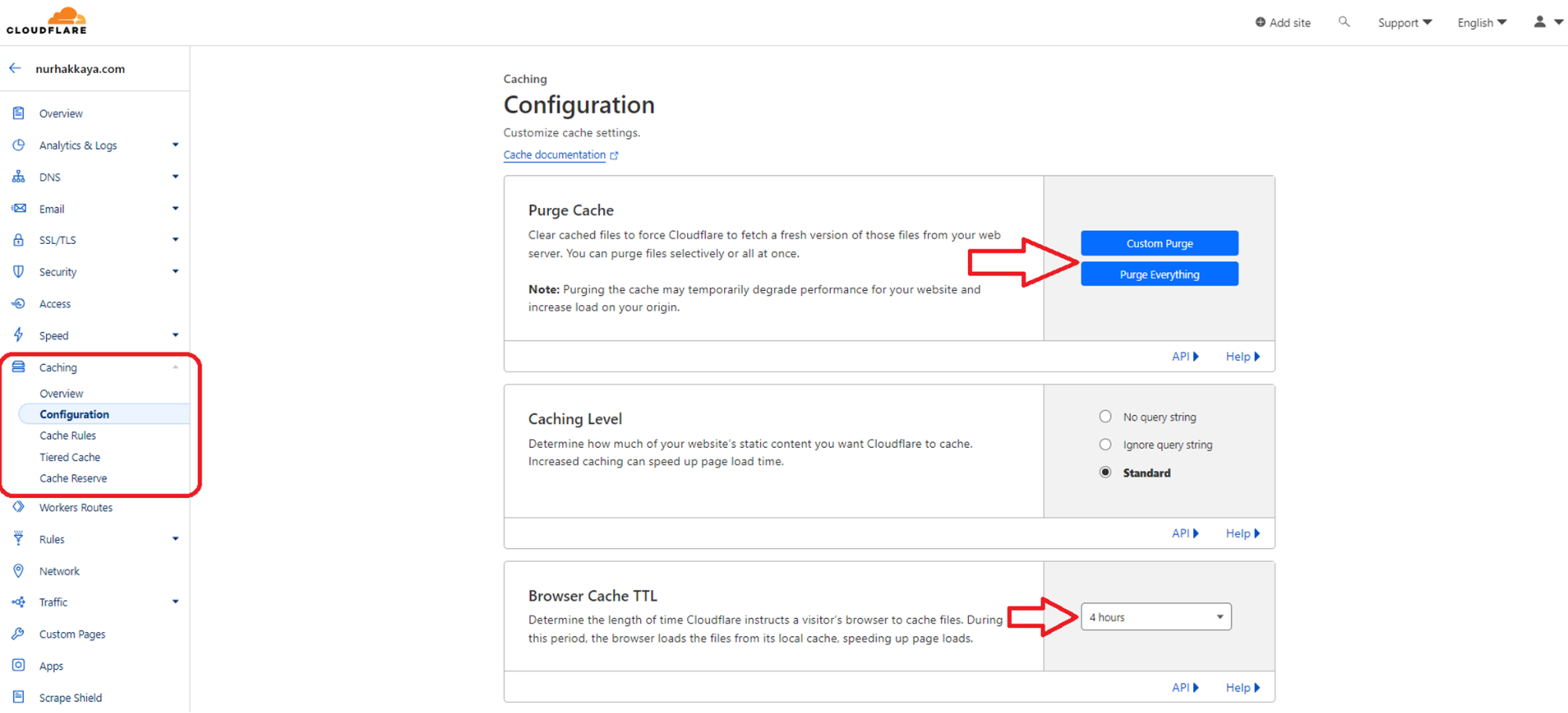The width and height of the screenshot is (1568, 713).
Task: Click the Rules funnel icon
Action: (19, 538)
